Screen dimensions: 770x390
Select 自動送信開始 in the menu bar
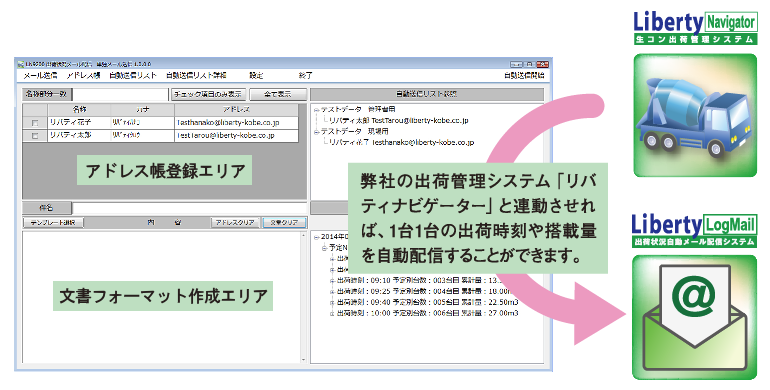click(524, 76)
